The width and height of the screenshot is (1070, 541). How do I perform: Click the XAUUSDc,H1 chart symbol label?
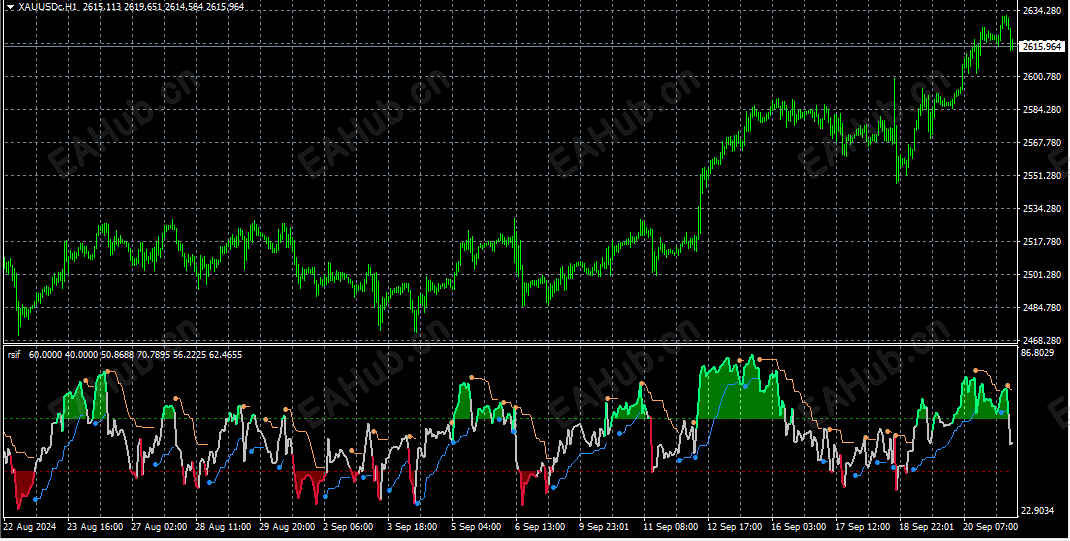click(x=48, y=7)
